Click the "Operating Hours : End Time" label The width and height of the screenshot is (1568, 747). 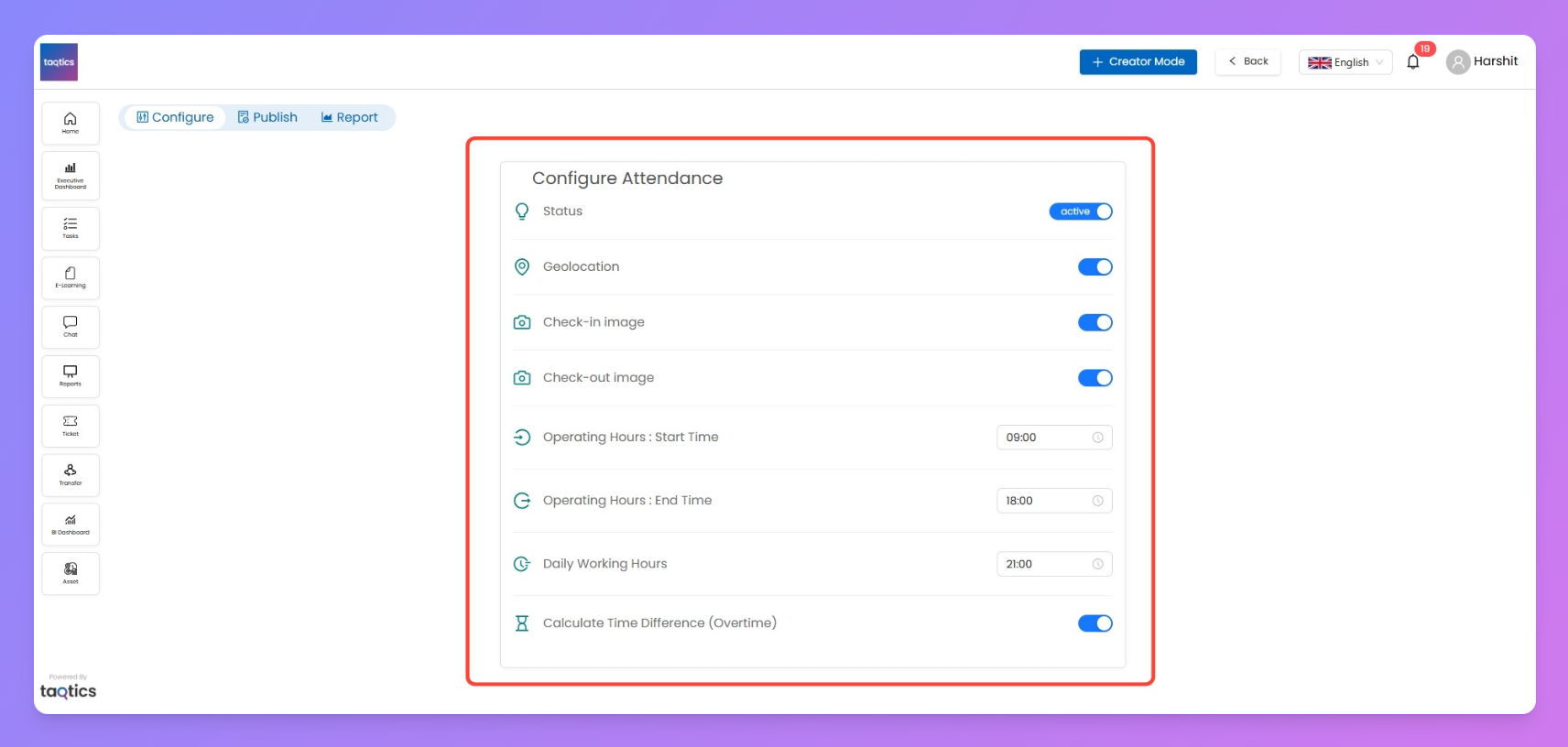627,501
